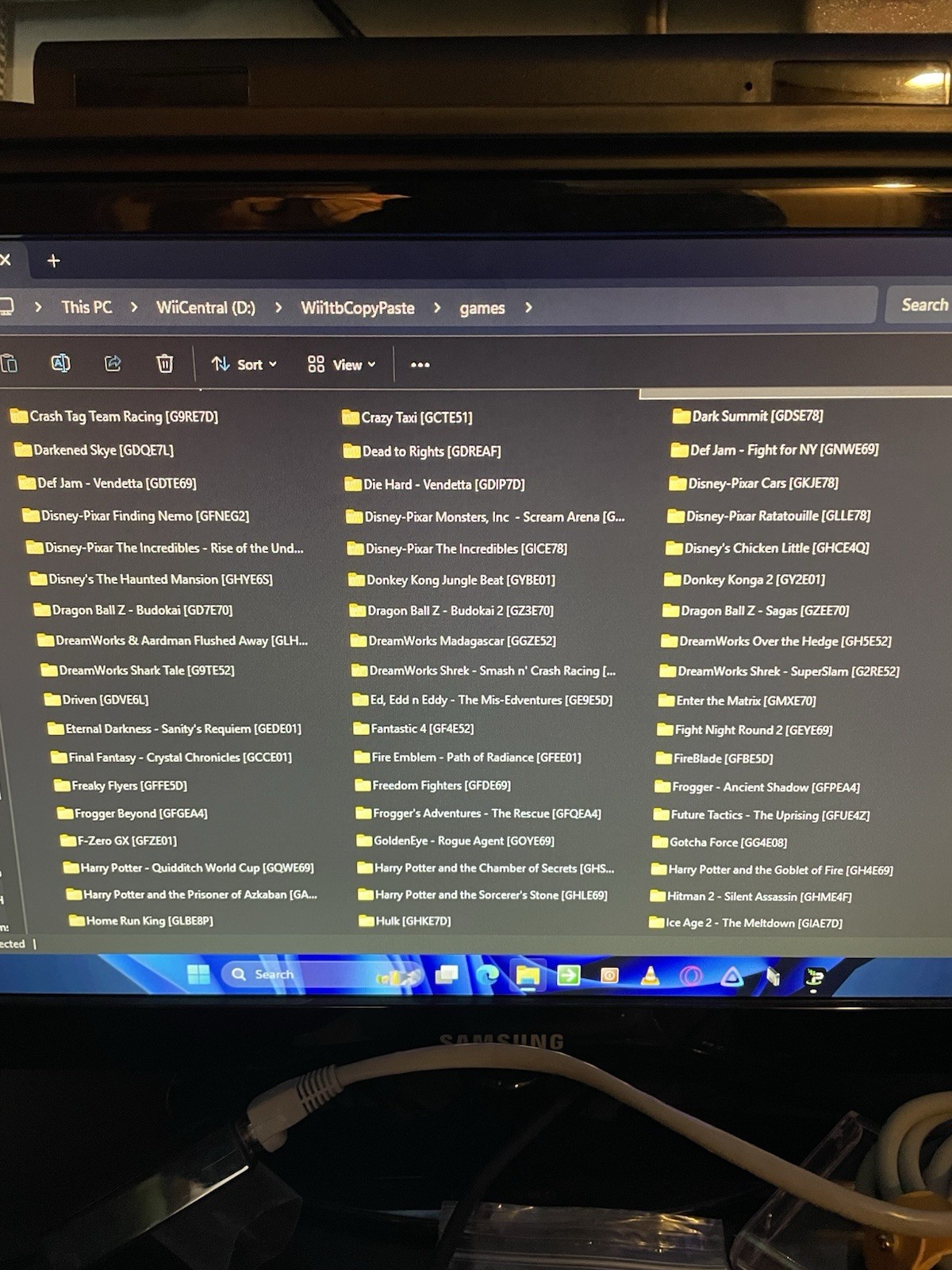Expand chevron after This PC

pyautogui.click(x=134, y=307)
